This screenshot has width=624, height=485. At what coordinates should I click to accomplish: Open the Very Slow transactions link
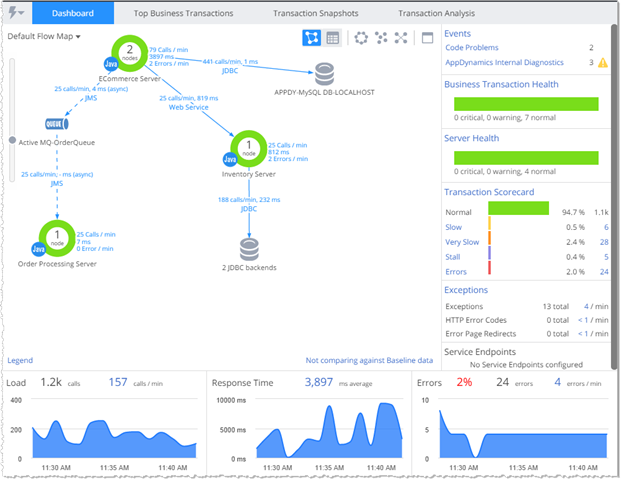point(462,242)
